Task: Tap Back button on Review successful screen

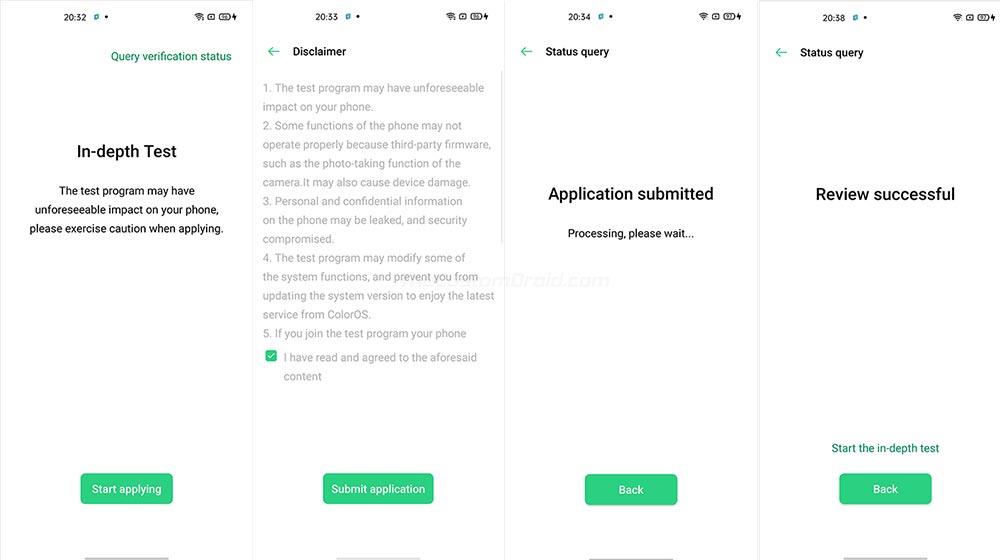Action: point(885,489)
